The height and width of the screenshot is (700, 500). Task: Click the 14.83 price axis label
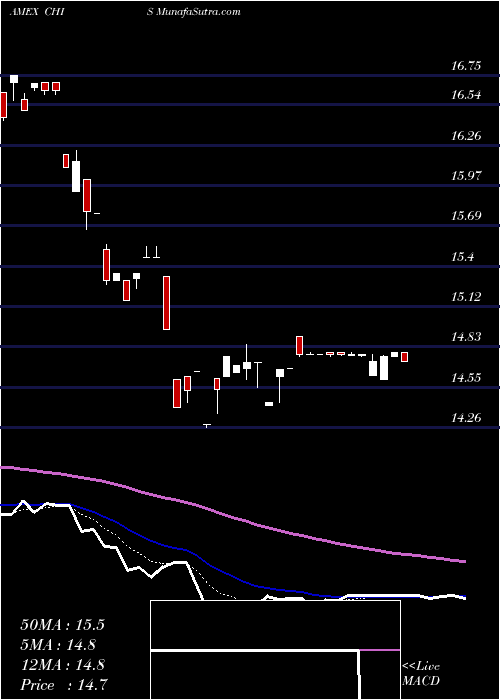(x=466, y=337)
